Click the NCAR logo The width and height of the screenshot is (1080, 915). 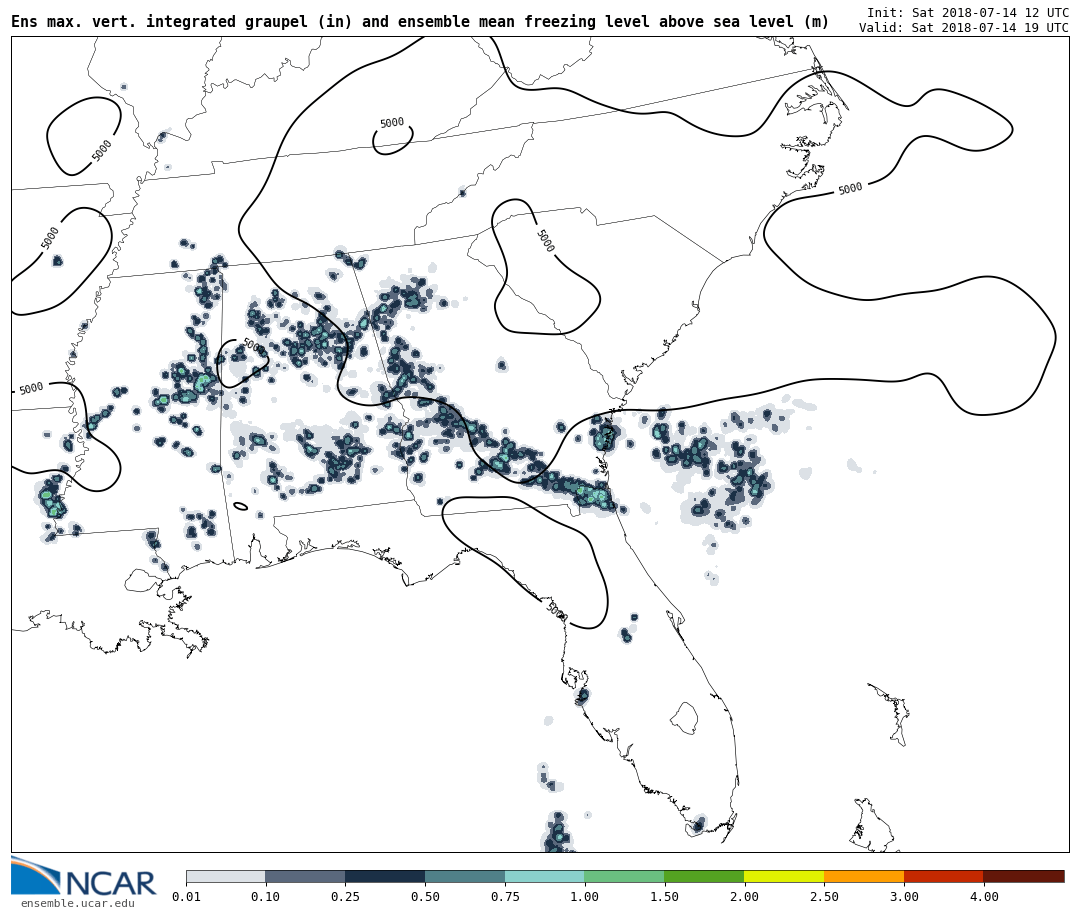(x=83, y=877)
